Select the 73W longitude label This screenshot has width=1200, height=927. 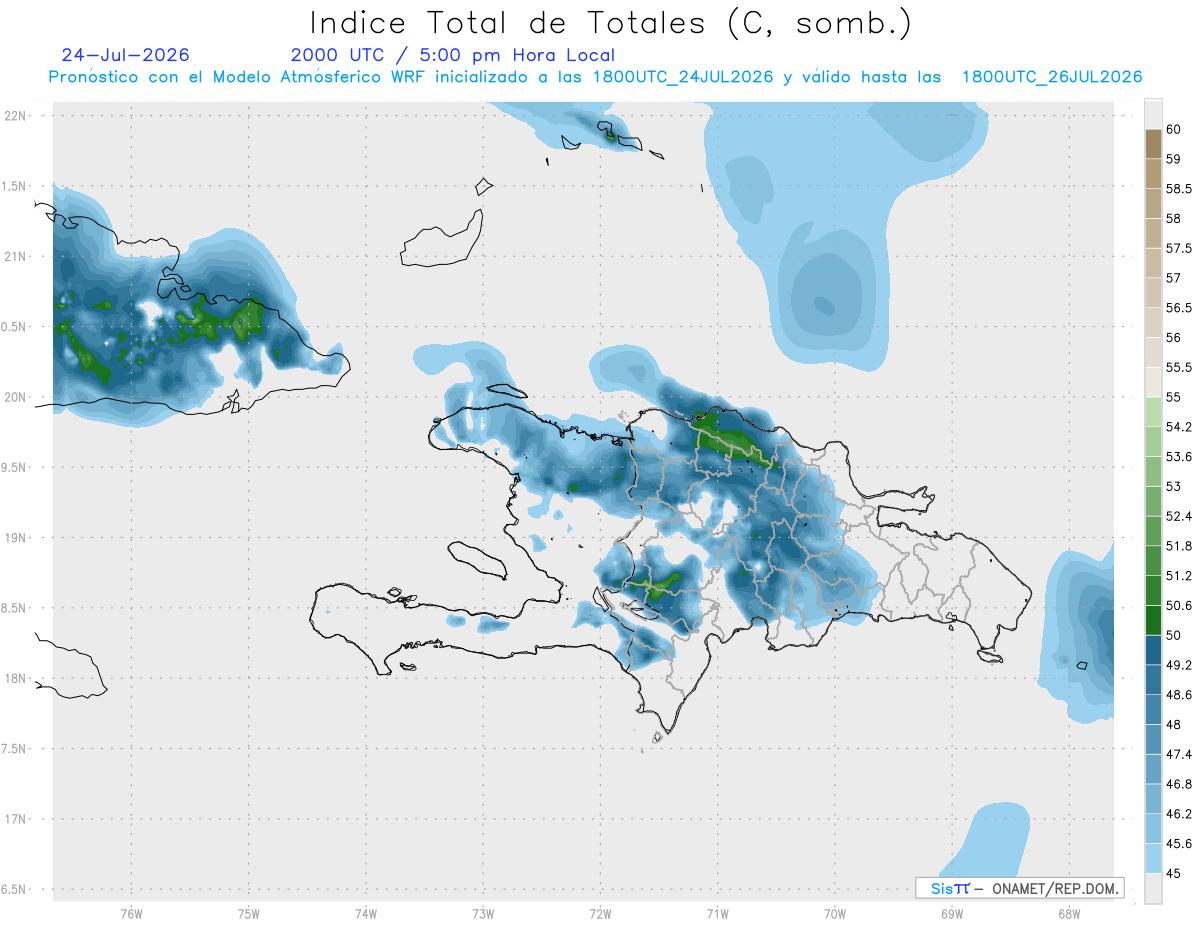(483, 913)
